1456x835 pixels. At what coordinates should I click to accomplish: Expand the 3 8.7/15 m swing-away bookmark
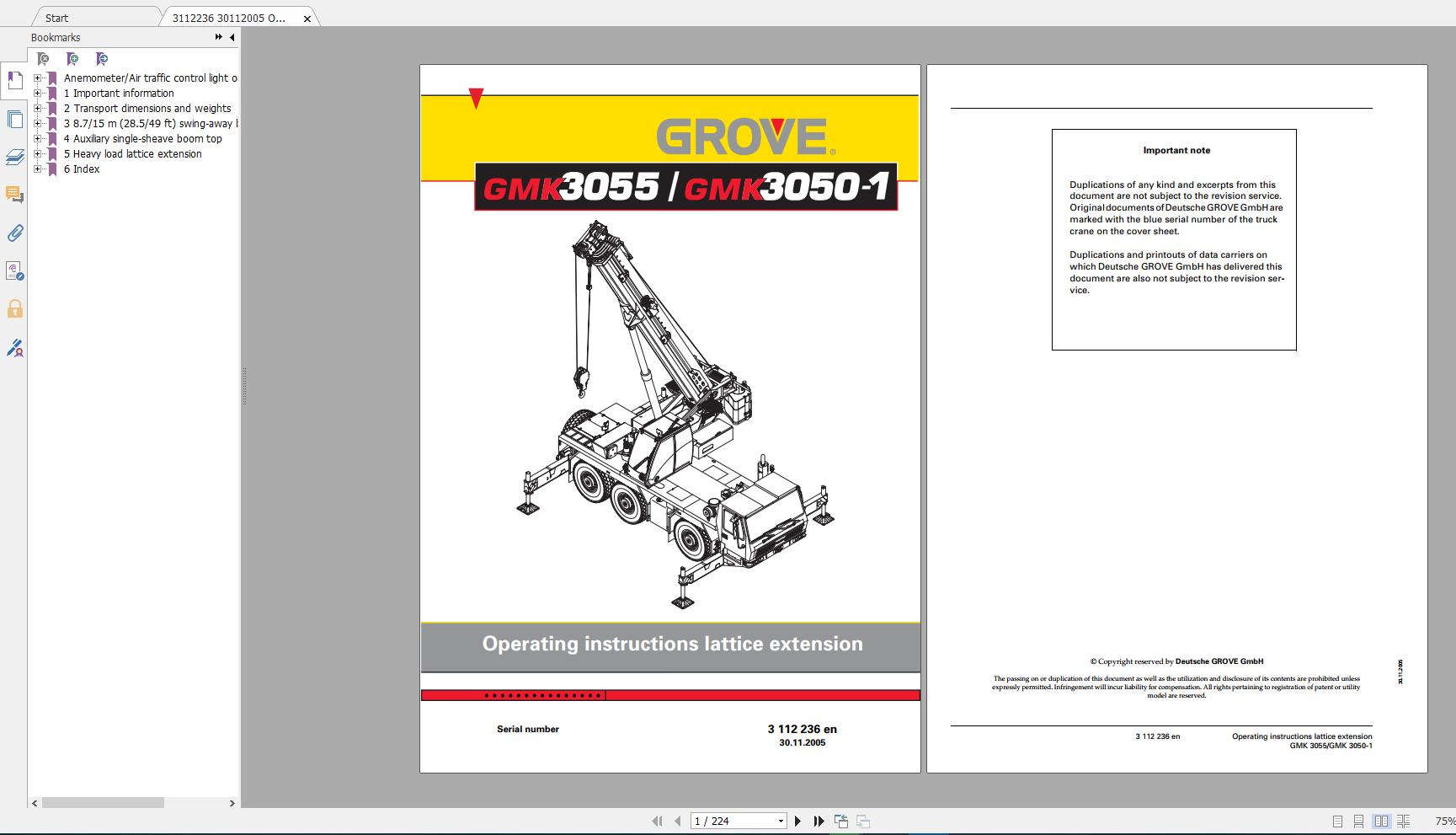37,124
